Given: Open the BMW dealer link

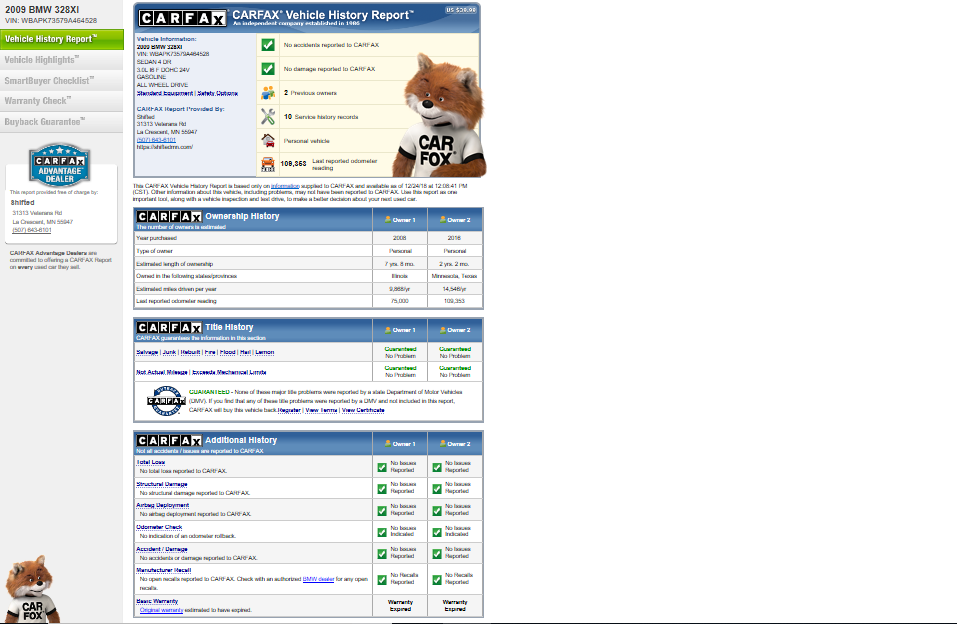Looking at the screenshot, I should coord(318,579).
